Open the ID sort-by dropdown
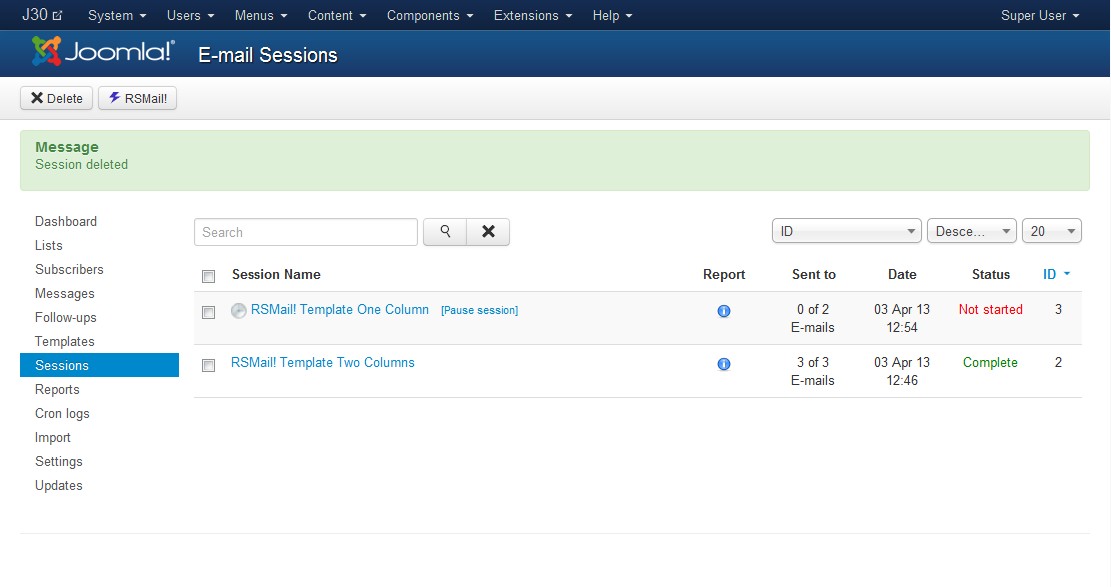Viewport: 1111px width, 587px height. [847, 231]
